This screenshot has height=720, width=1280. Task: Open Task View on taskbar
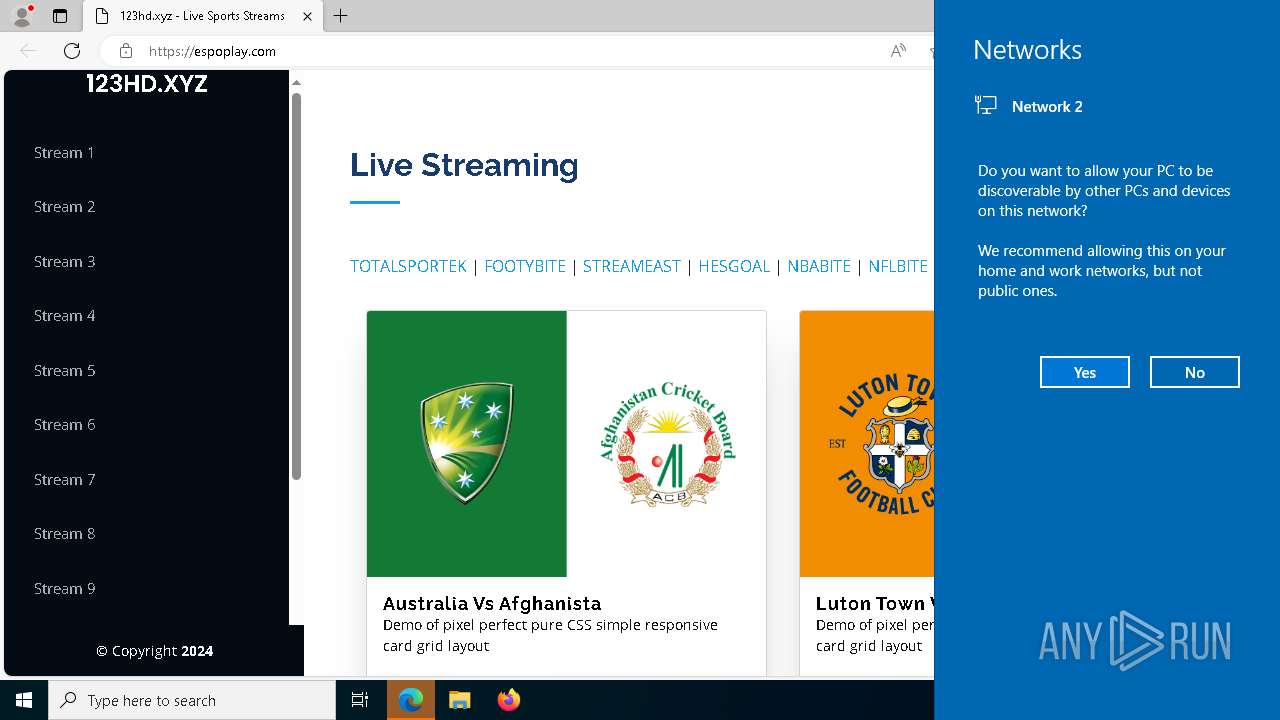[x=360, y=700]
